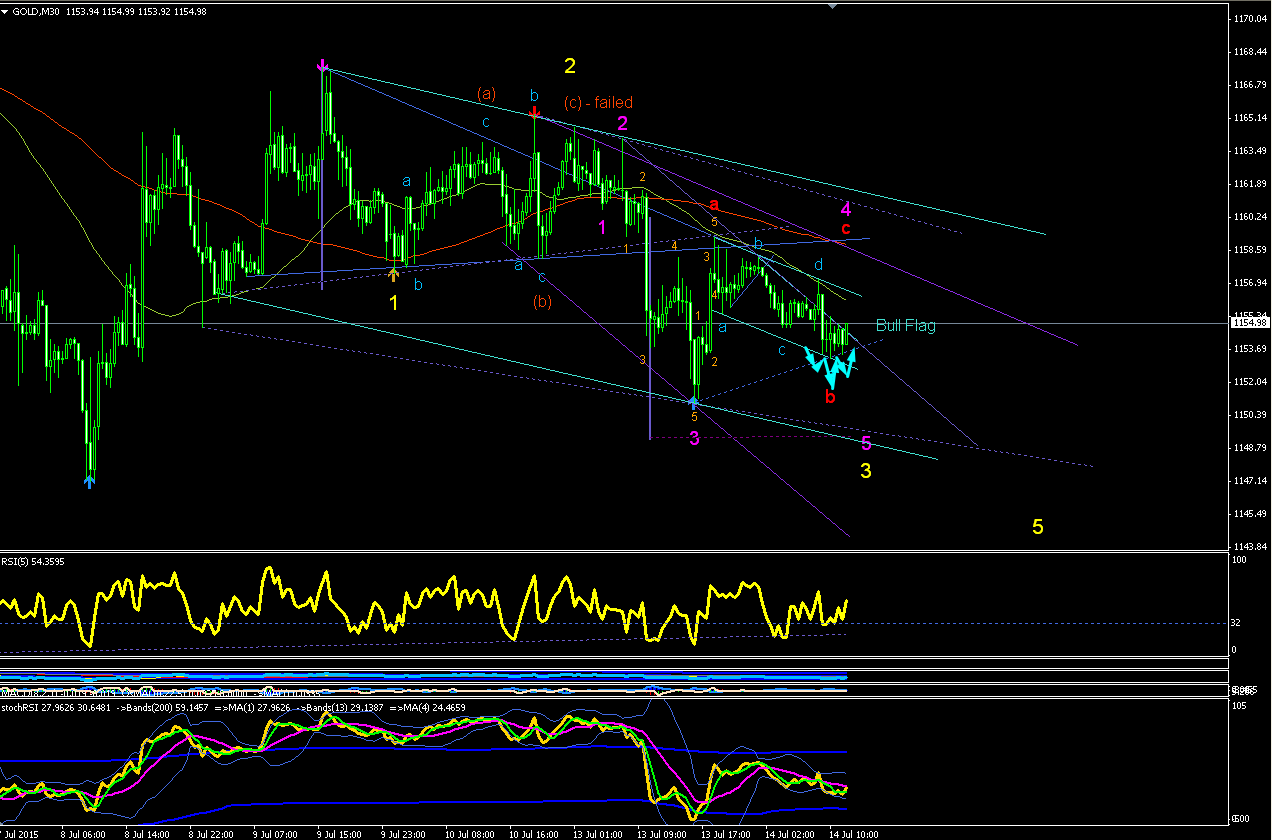
Task: Click the '13 Jul 17:00' time label
Action: [727, 833]
